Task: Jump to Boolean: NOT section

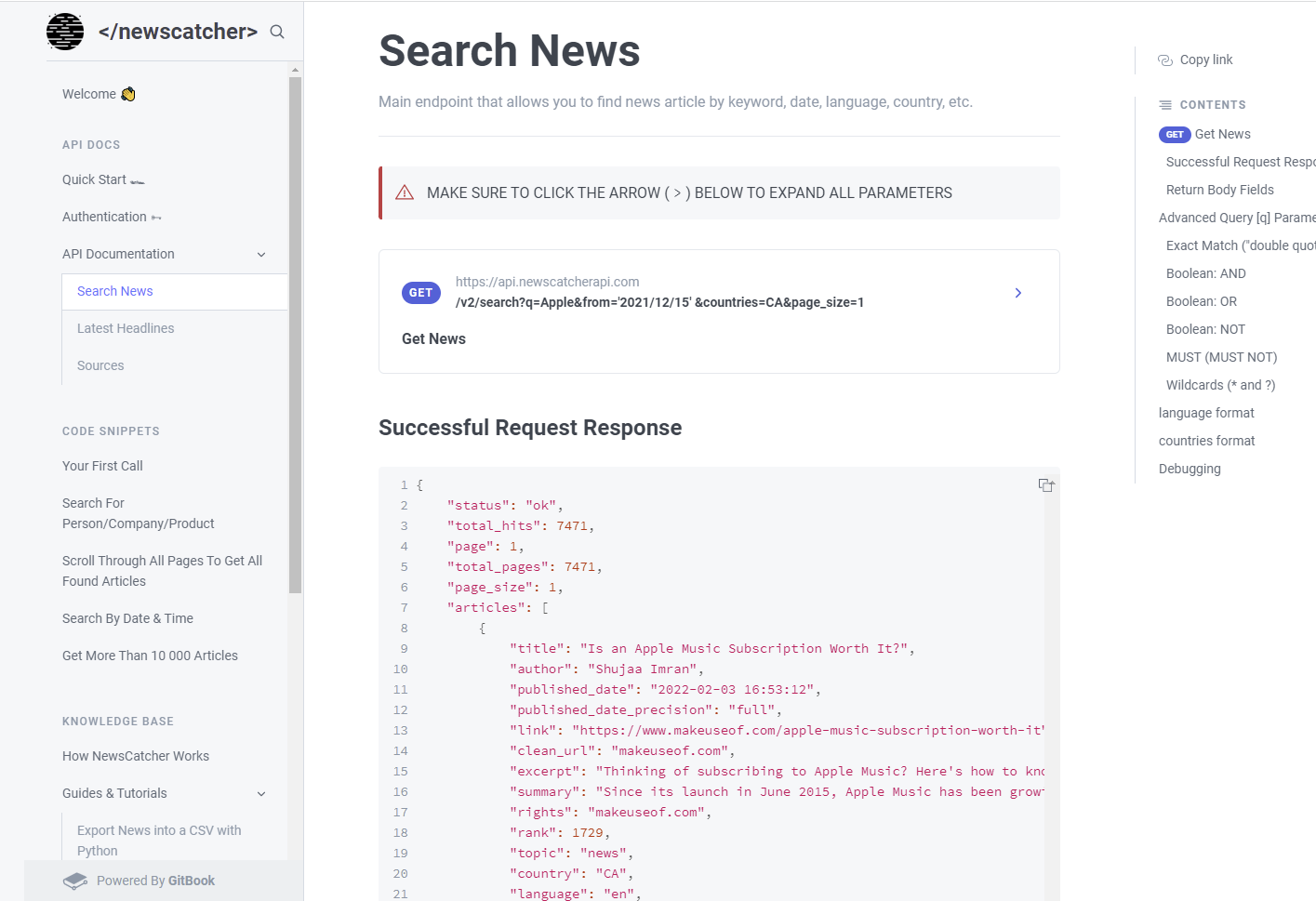Action: pyautogui.click(x=1205, y=329)
